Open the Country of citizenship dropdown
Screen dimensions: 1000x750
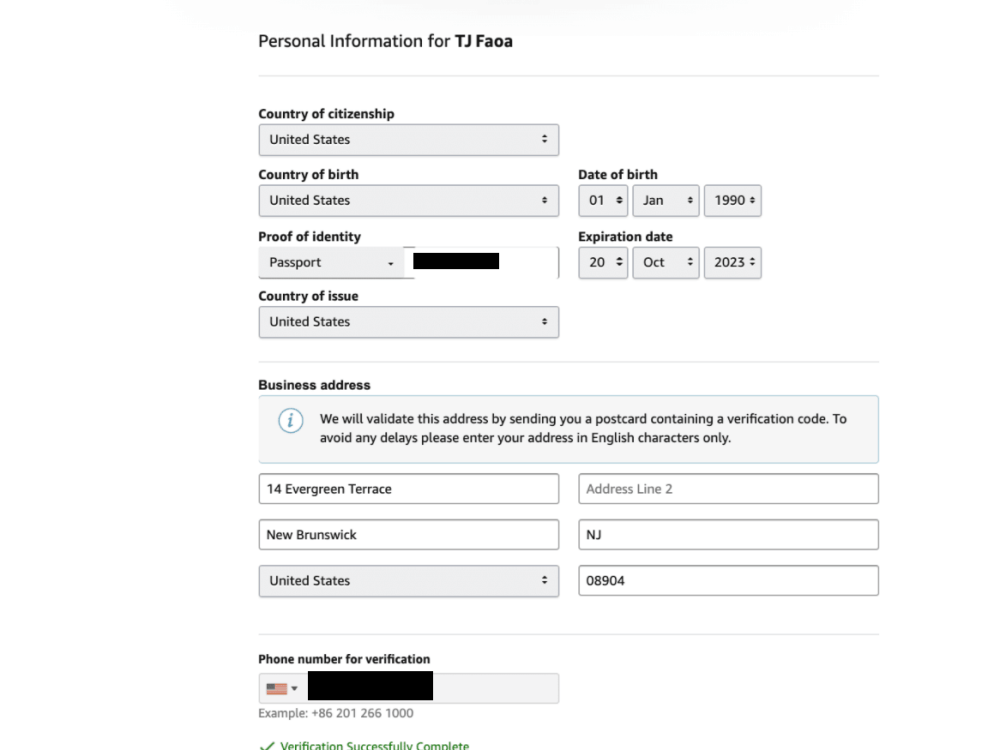[408, 139]
